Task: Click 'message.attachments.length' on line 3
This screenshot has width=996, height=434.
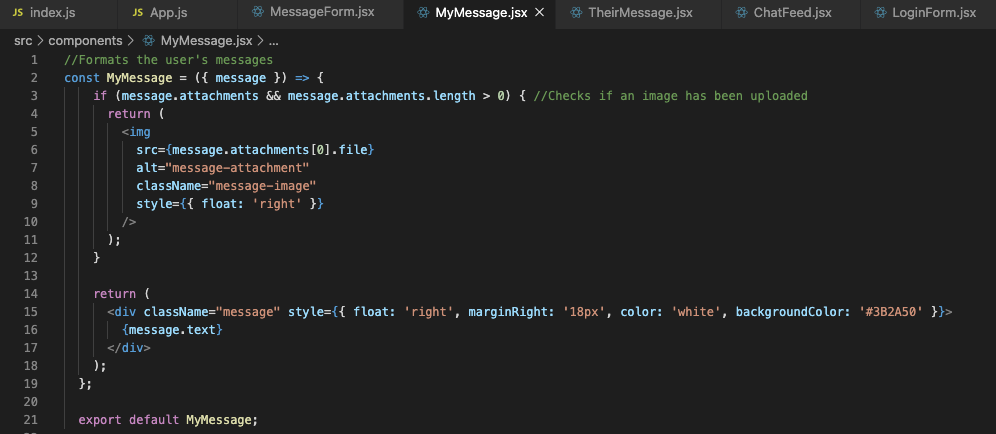Action: click(x=381, y=96)
